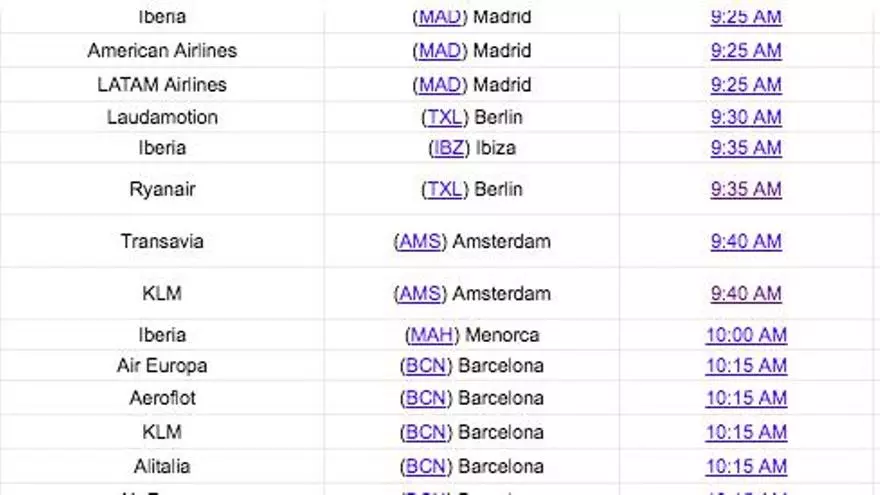This screenshot has width=880, height=495.
Task: Click the IBZ airport code link
Action: (447, 148)
